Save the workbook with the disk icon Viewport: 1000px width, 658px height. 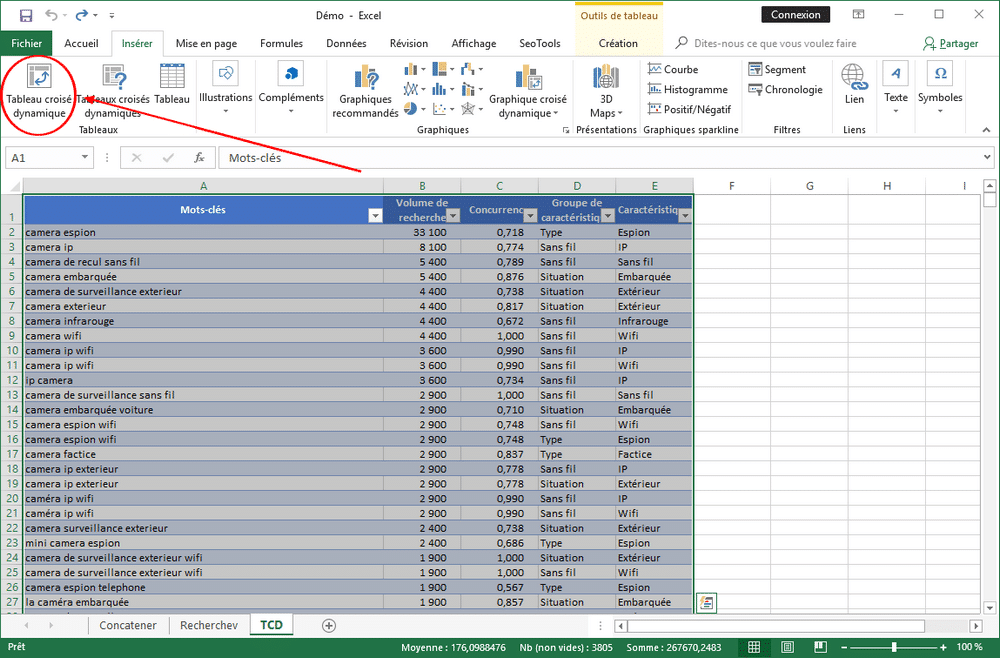click(26, 15)
